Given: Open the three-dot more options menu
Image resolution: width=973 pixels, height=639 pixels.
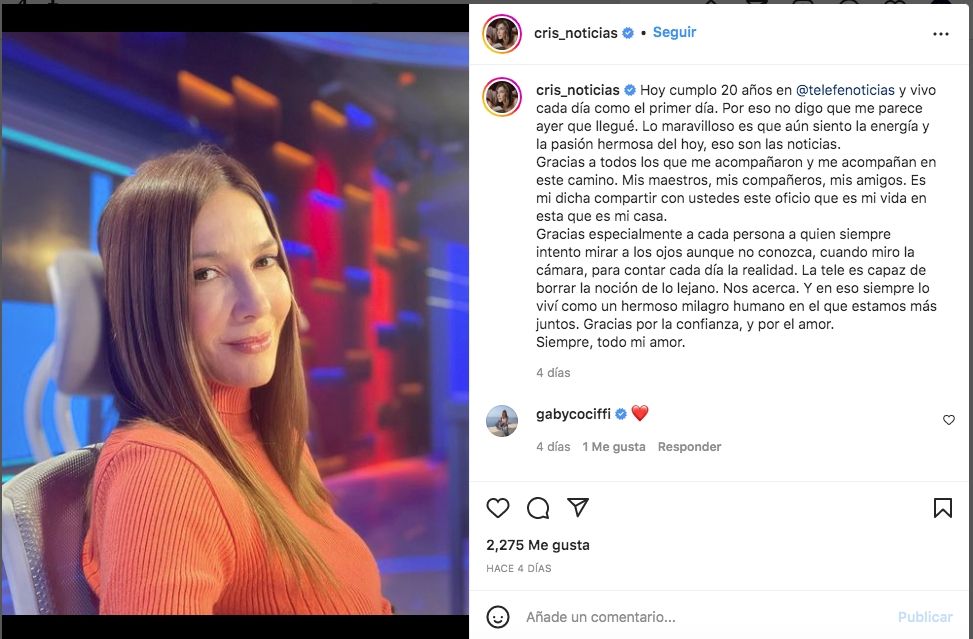Looking at the screenshot, I should (x=941, y=34).
